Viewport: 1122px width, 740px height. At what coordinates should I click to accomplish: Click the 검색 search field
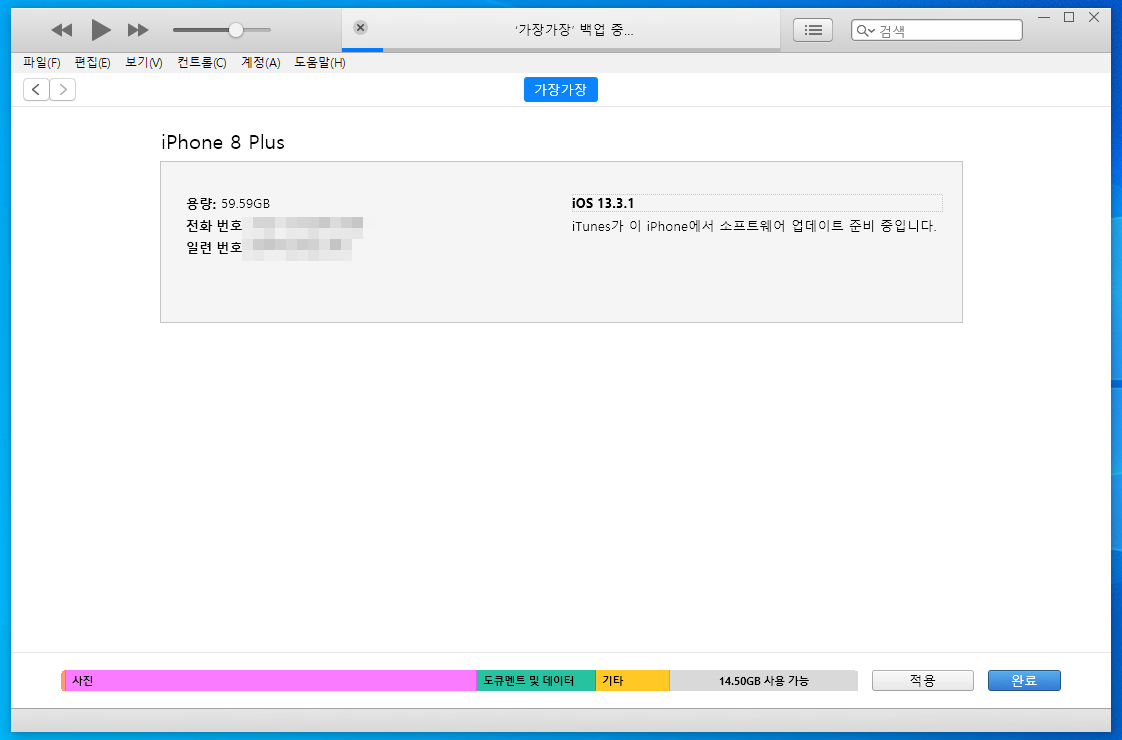pos(937,30)
